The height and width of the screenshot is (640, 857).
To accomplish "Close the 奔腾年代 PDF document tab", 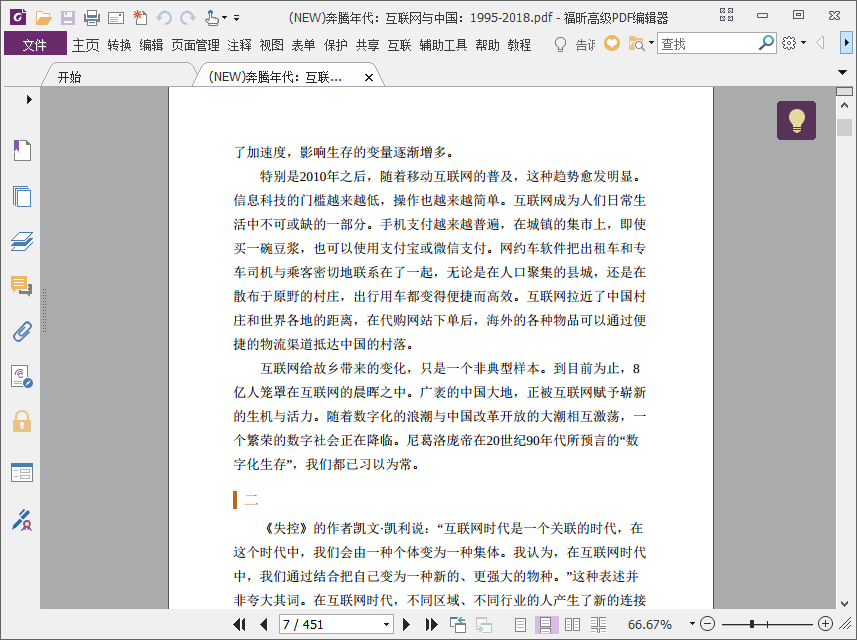I will pos(369,78).
